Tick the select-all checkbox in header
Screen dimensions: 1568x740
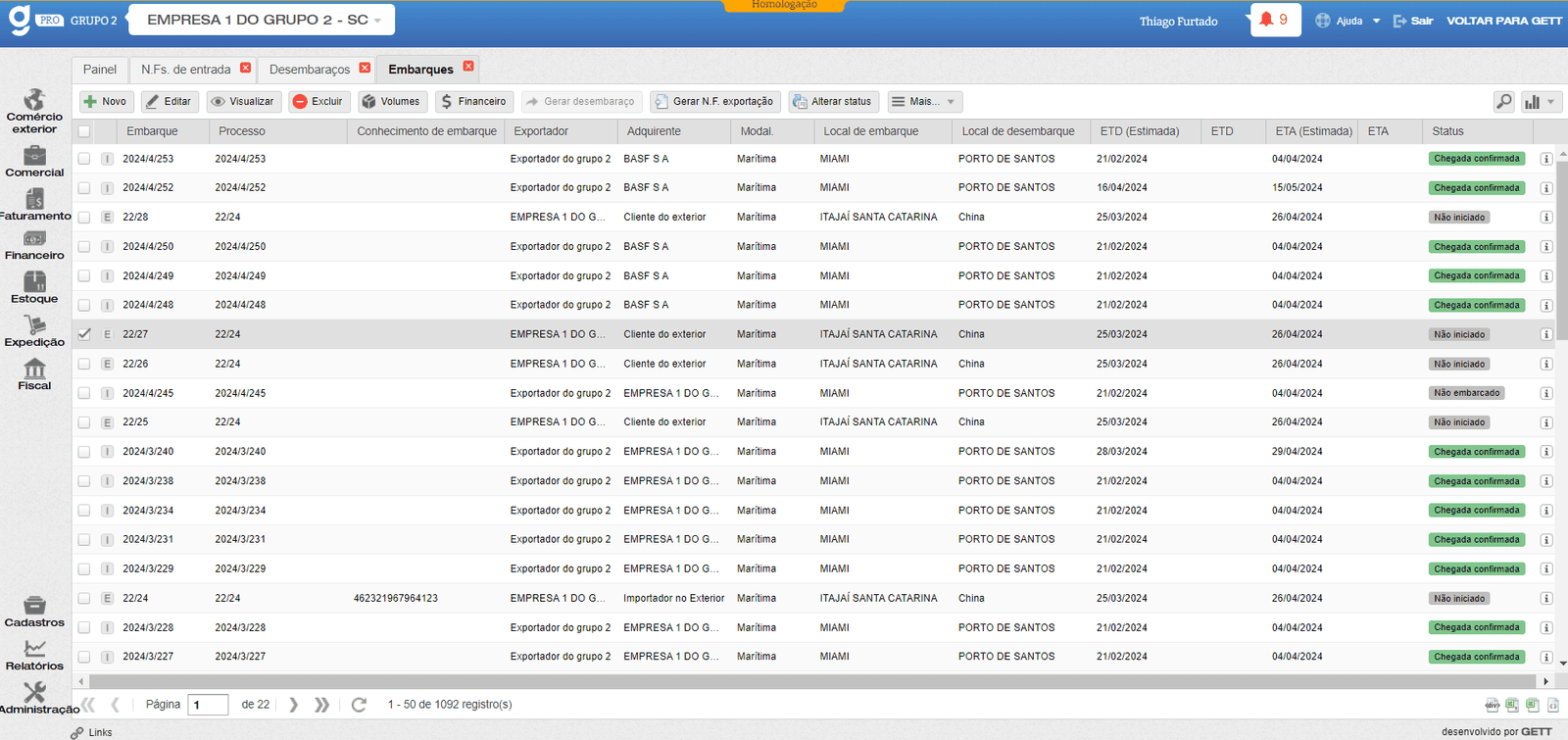click(84, 131)
